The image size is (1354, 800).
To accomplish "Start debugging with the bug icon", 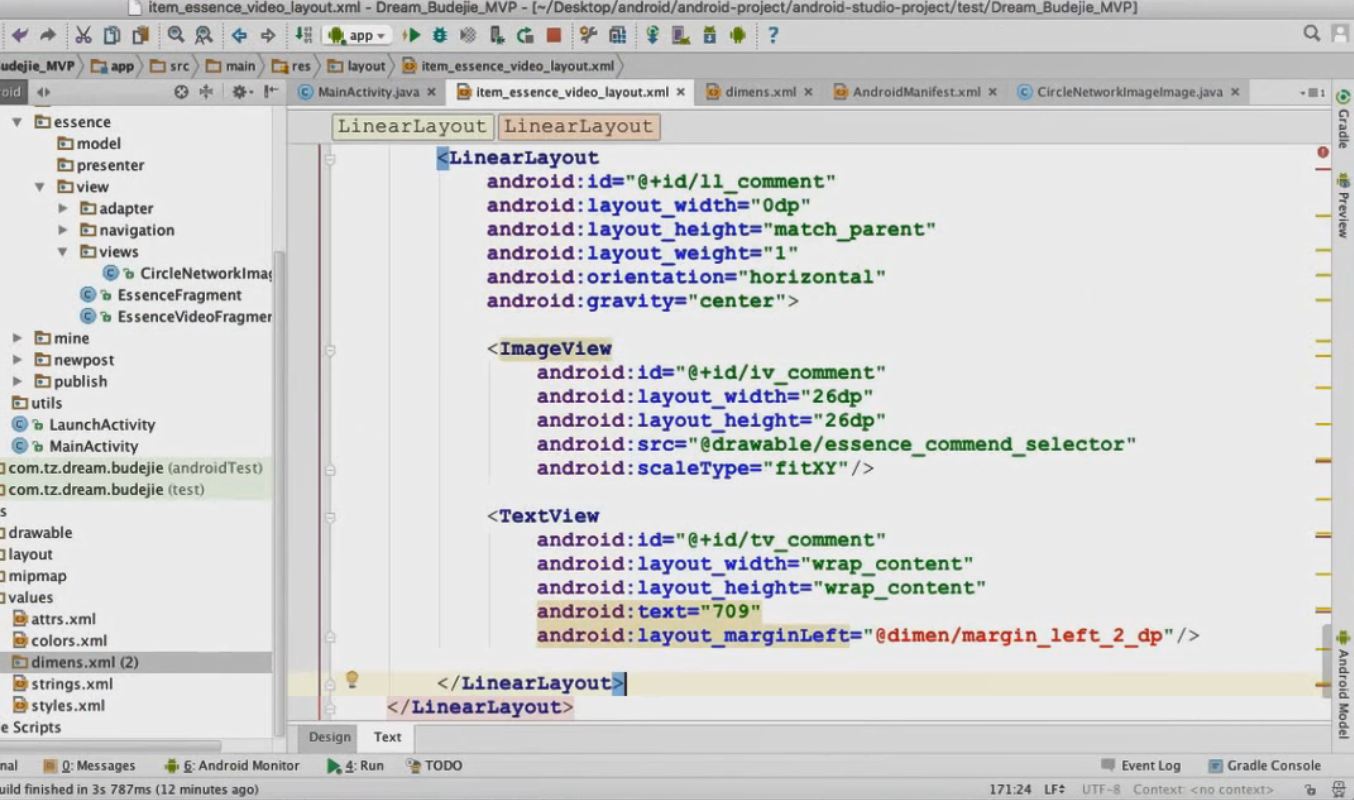I will click(x=439, y=36).
